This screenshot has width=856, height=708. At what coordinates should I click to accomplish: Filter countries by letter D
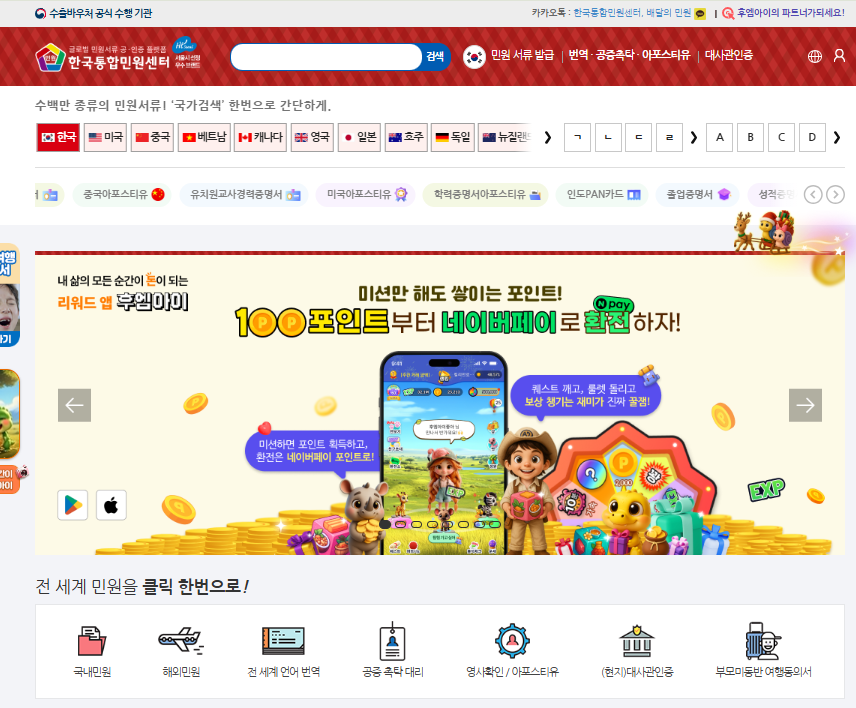[x=812, y=138]
